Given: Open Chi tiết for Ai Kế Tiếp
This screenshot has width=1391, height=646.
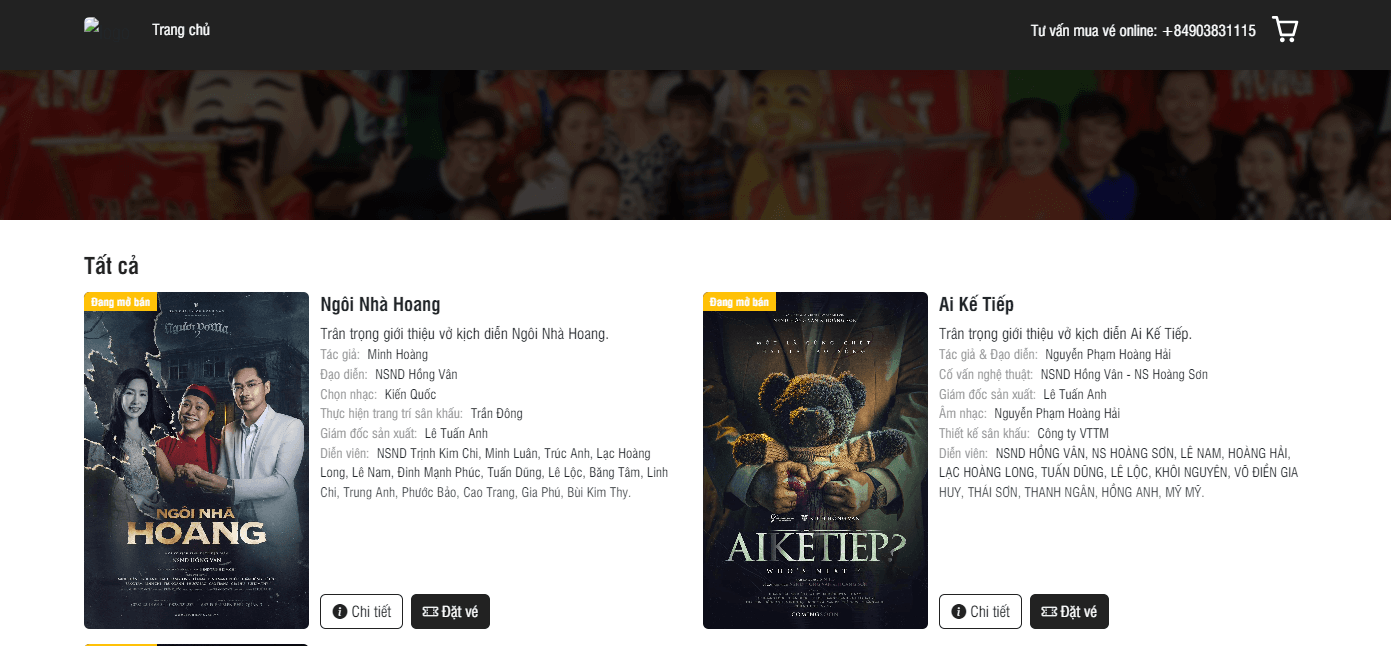Looking at the screenshot, I should (x=980, y=611).
